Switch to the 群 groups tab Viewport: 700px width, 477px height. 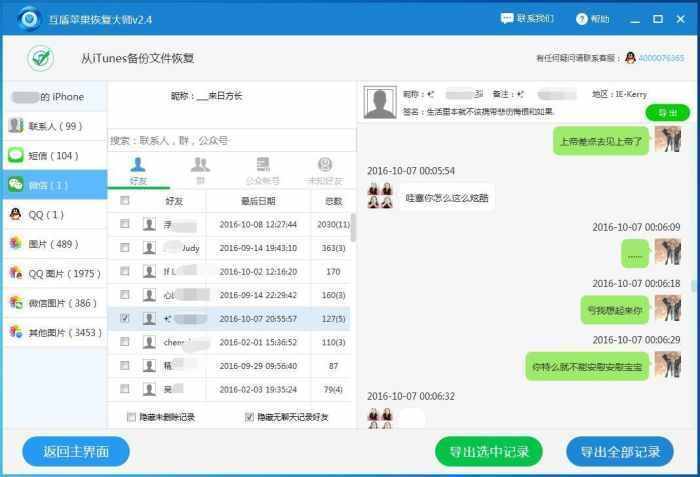tap(200, 171)
